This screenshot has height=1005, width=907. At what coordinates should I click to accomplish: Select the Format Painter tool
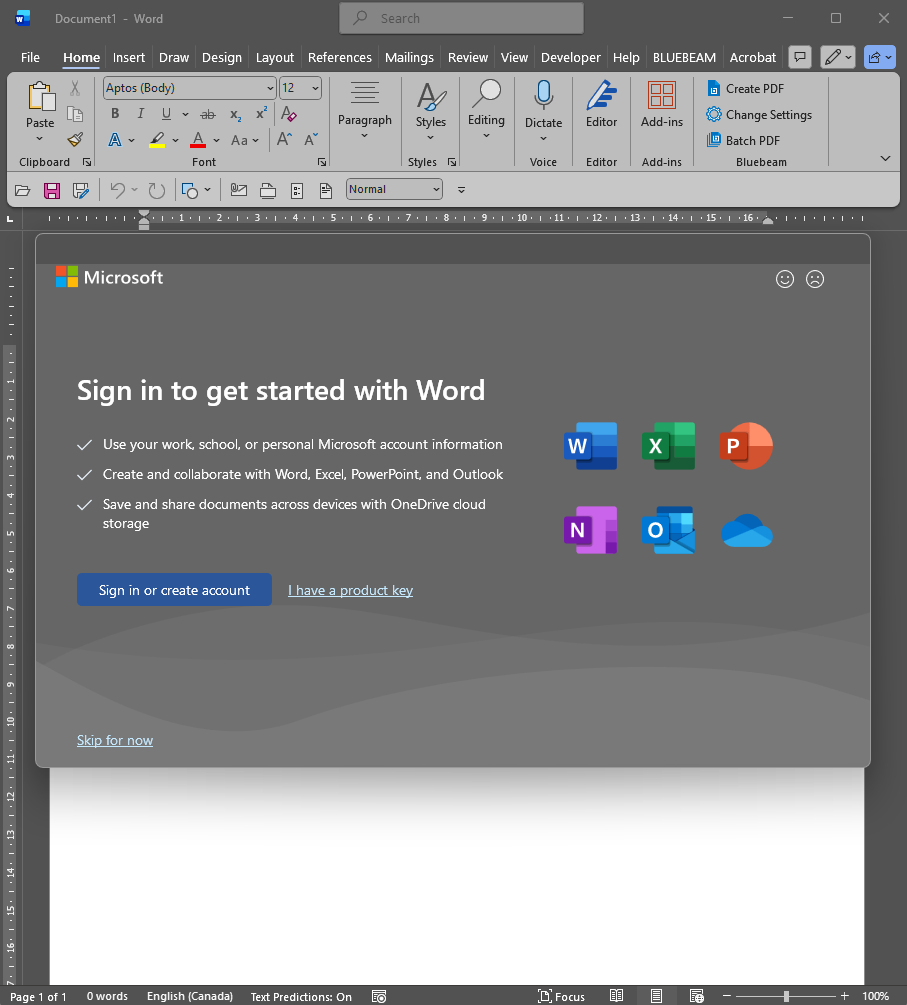point(74,139)
